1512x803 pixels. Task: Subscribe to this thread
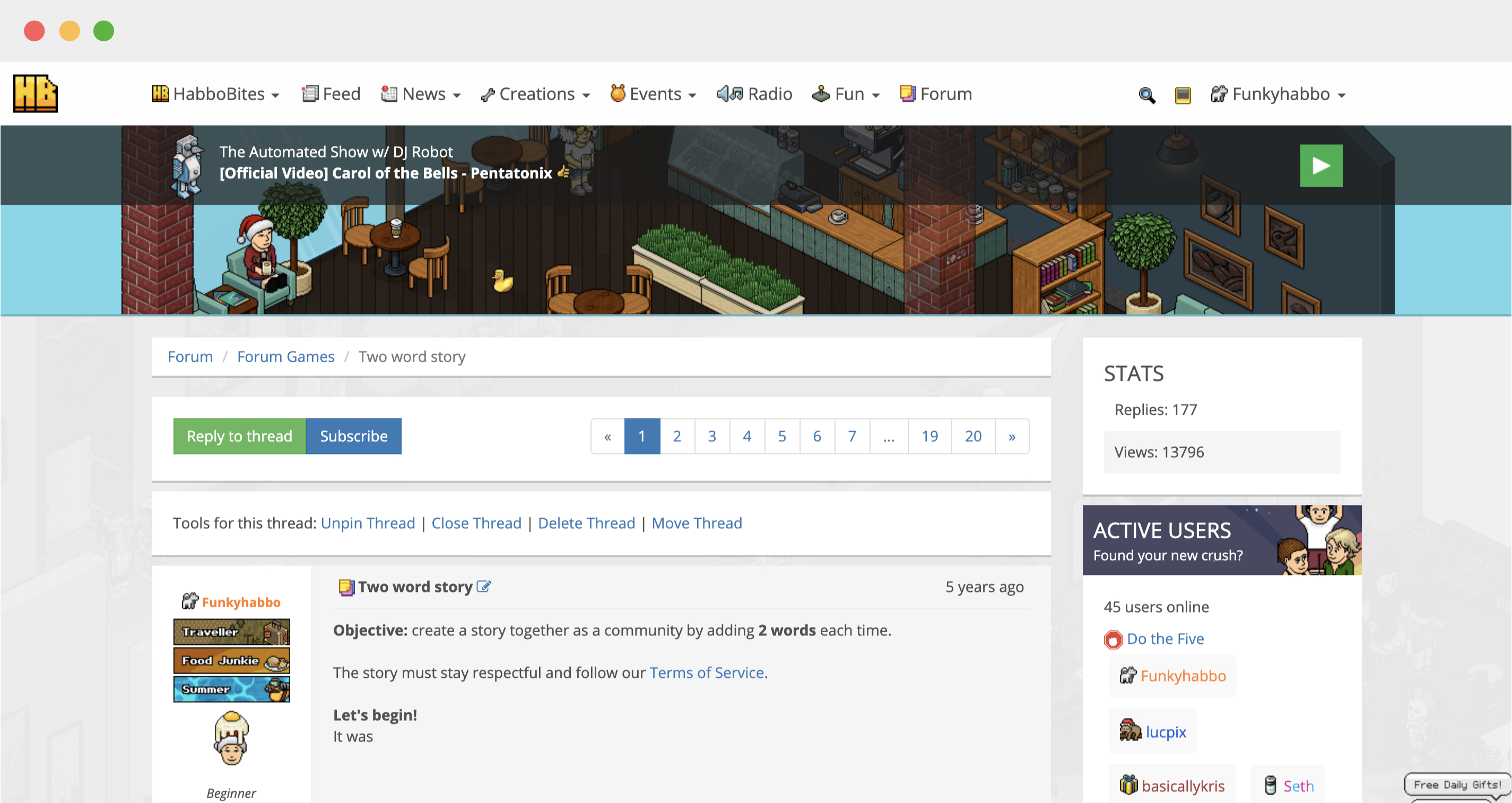(x=353, y=436)
